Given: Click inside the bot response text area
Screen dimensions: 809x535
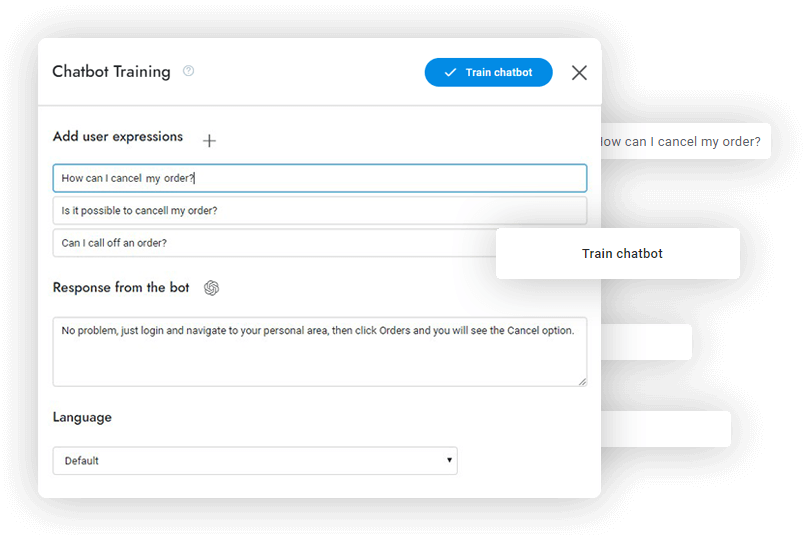Looking at the screenshot, I should coord(319,356).
